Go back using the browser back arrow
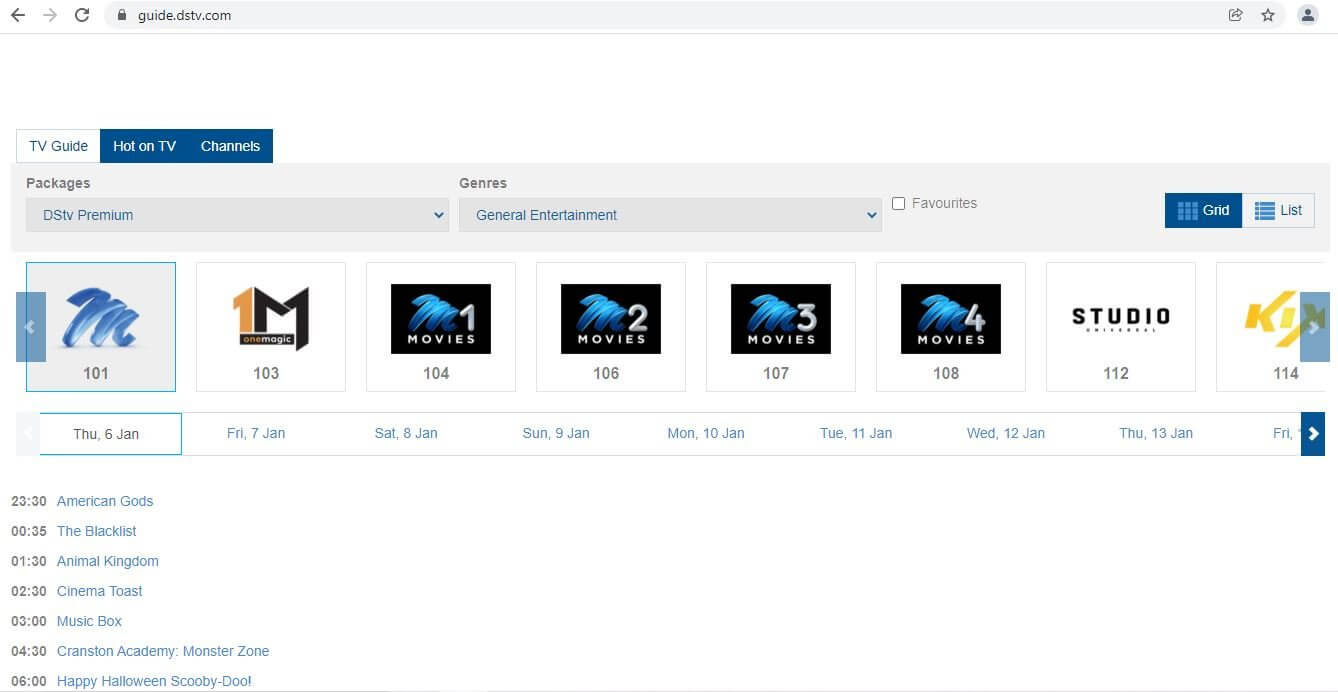1338x692 pixels. point(18,15)
